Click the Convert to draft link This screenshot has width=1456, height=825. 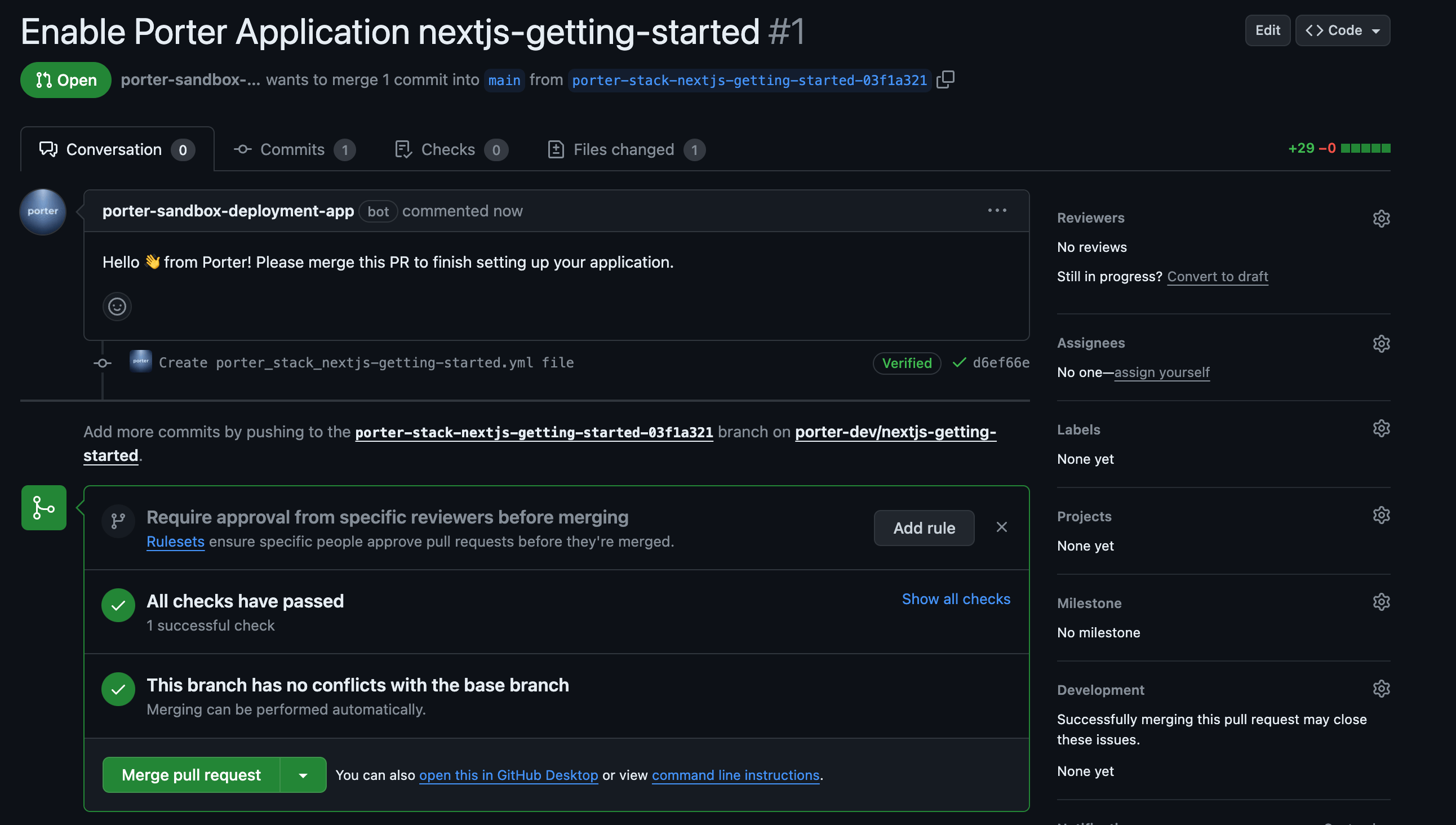(x=1217, y=277)
